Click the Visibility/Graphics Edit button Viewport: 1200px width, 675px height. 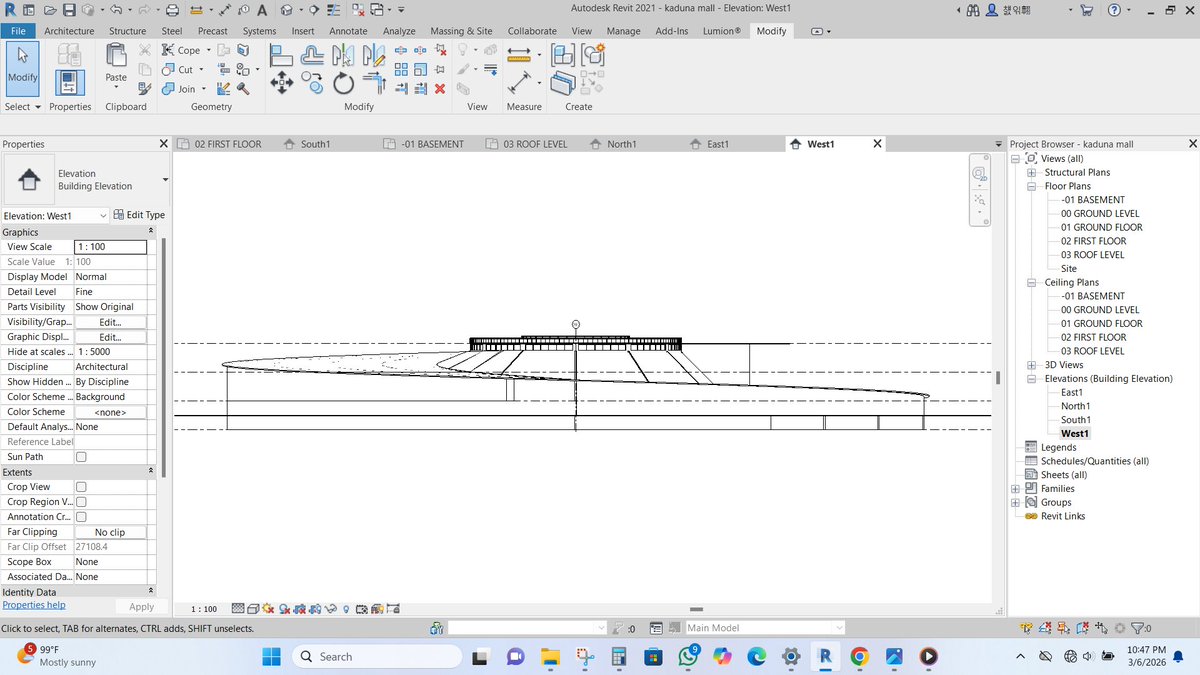tap(111, 322)
